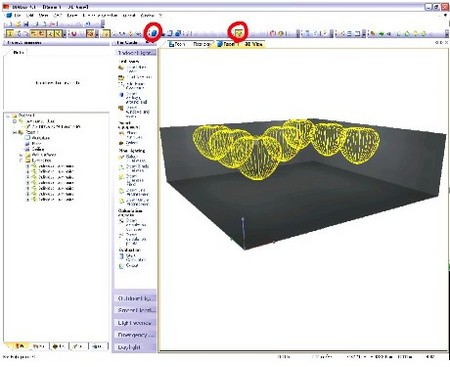Click the New project toolbar icon
Screen dimensions: 450x367
tap(10, 24)
